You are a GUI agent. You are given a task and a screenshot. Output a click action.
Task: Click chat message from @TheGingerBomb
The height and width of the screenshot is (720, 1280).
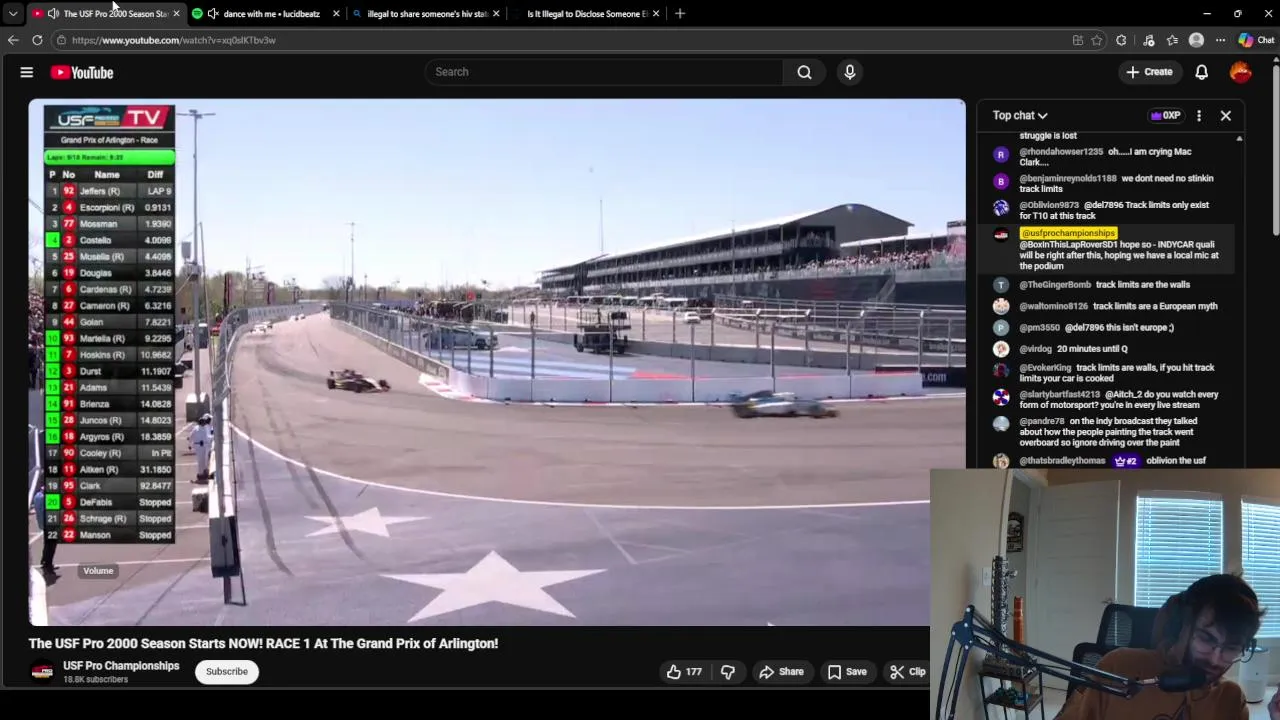point(1104,285)
